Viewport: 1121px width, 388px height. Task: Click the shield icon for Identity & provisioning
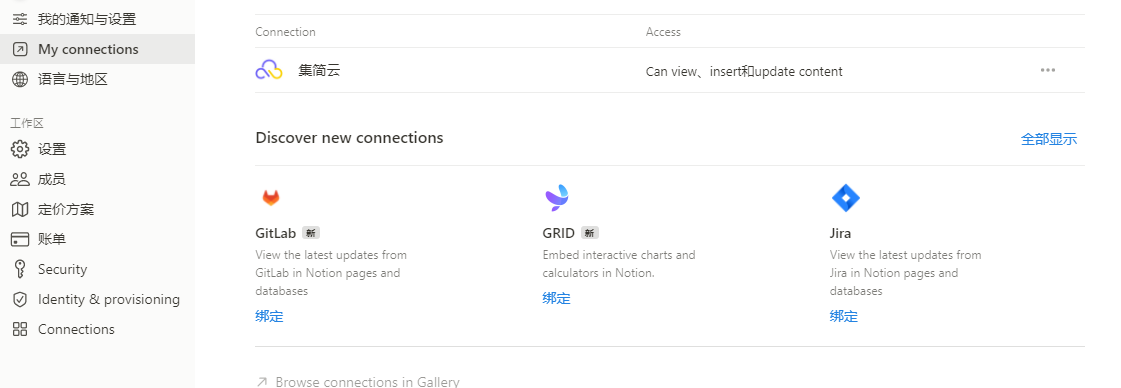[x=20, y=299]
